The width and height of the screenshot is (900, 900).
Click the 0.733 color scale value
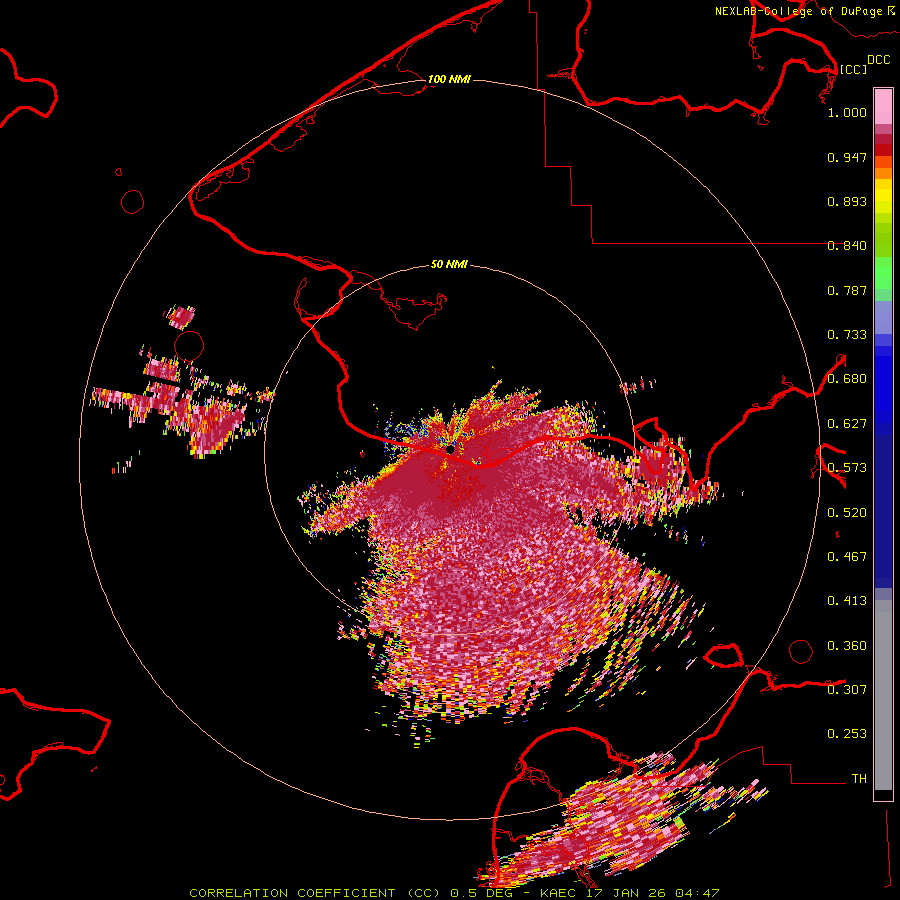point(847,335)
